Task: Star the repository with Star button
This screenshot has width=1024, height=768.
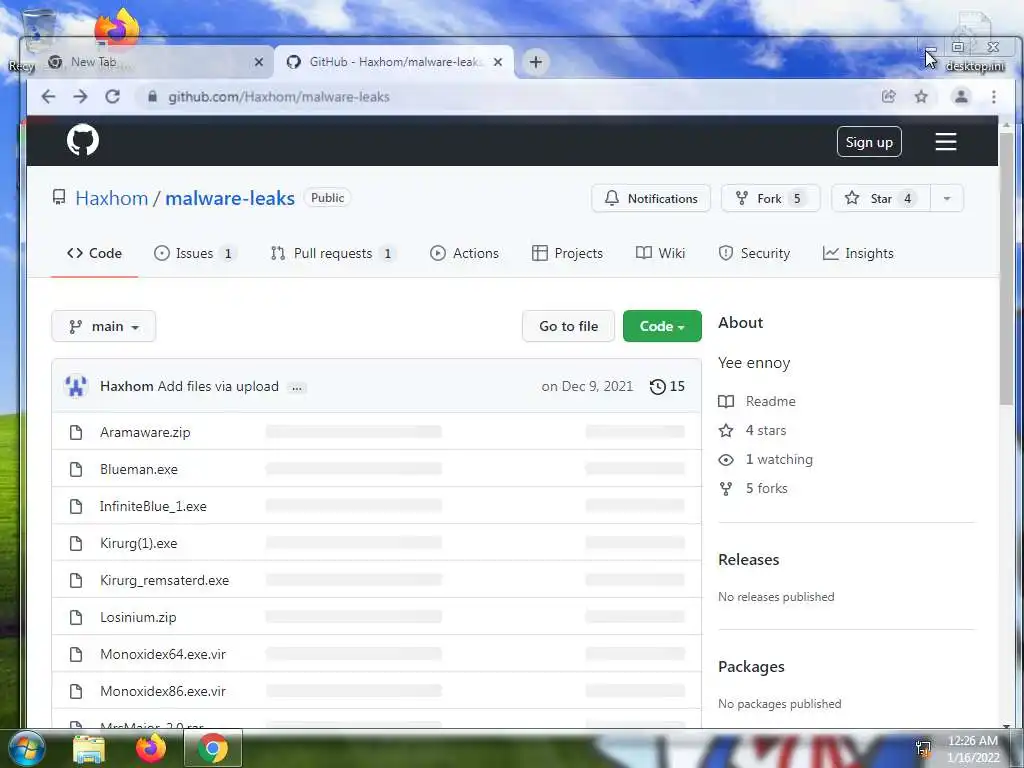Action: point(880,199)
